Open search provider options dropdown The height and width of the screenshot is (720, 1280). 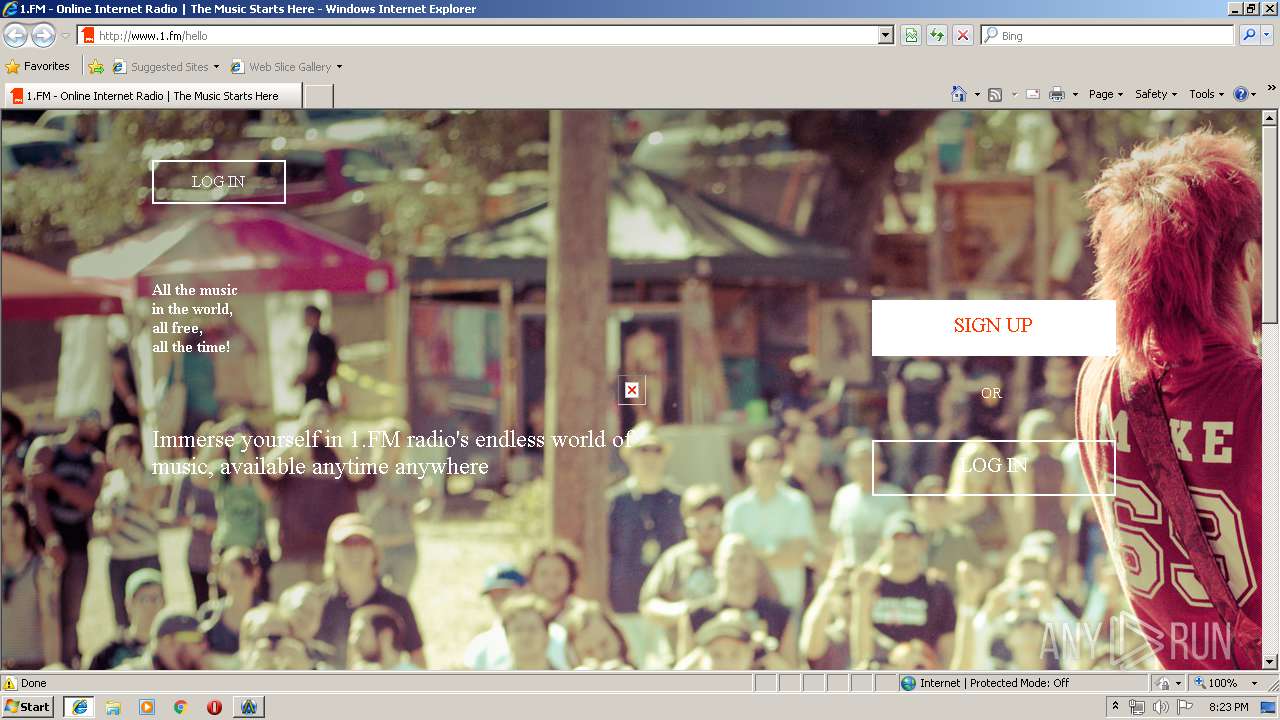[1267, 36]
